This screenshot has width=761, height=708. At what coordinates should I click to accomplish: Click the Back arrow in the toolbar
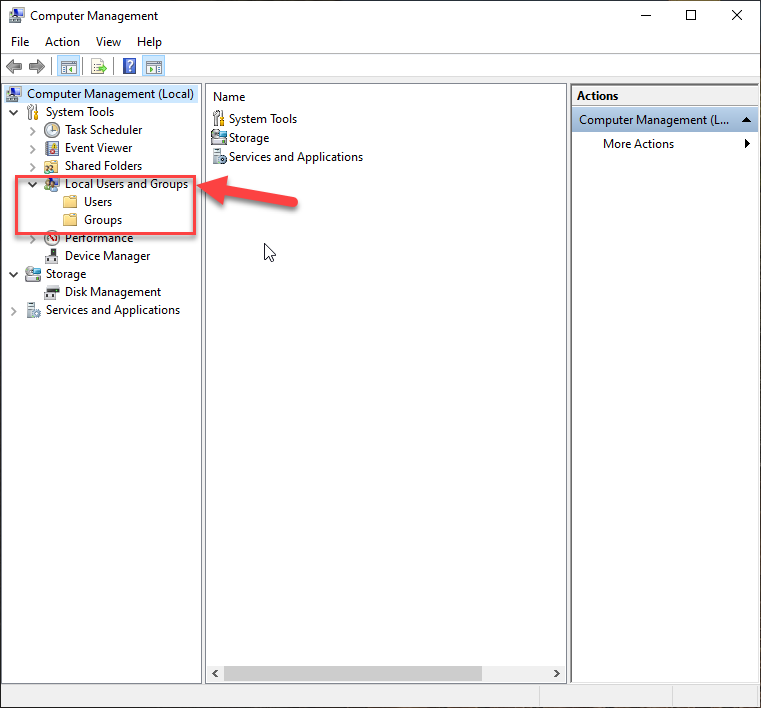pyautogui.click(x=14, y=67)
